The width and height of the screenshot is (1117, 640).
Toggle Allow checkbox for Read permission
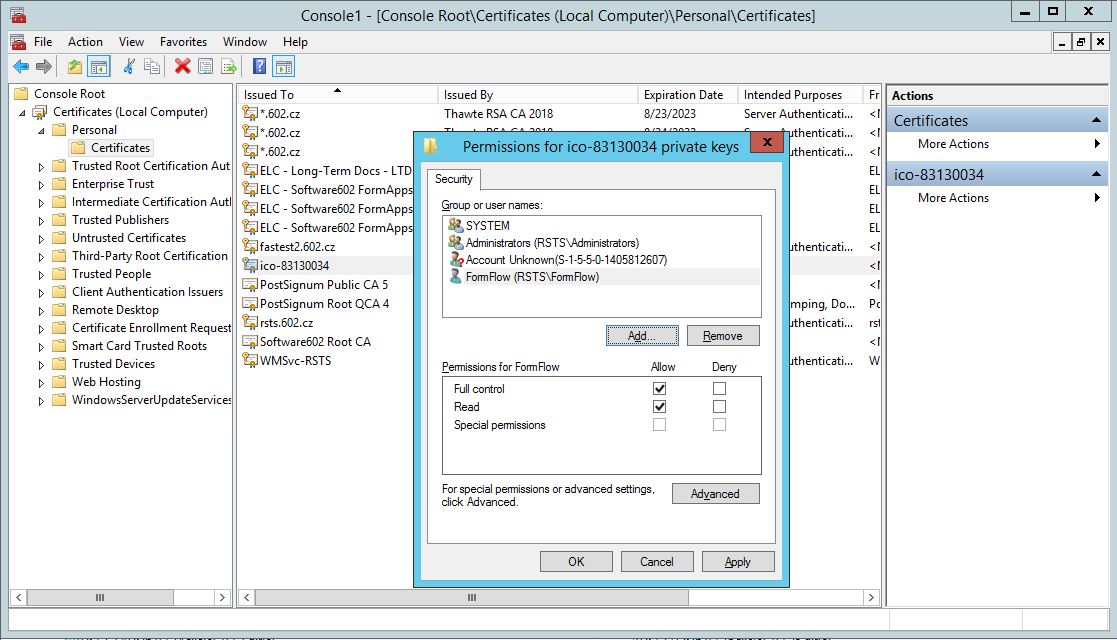coord(659,407)
